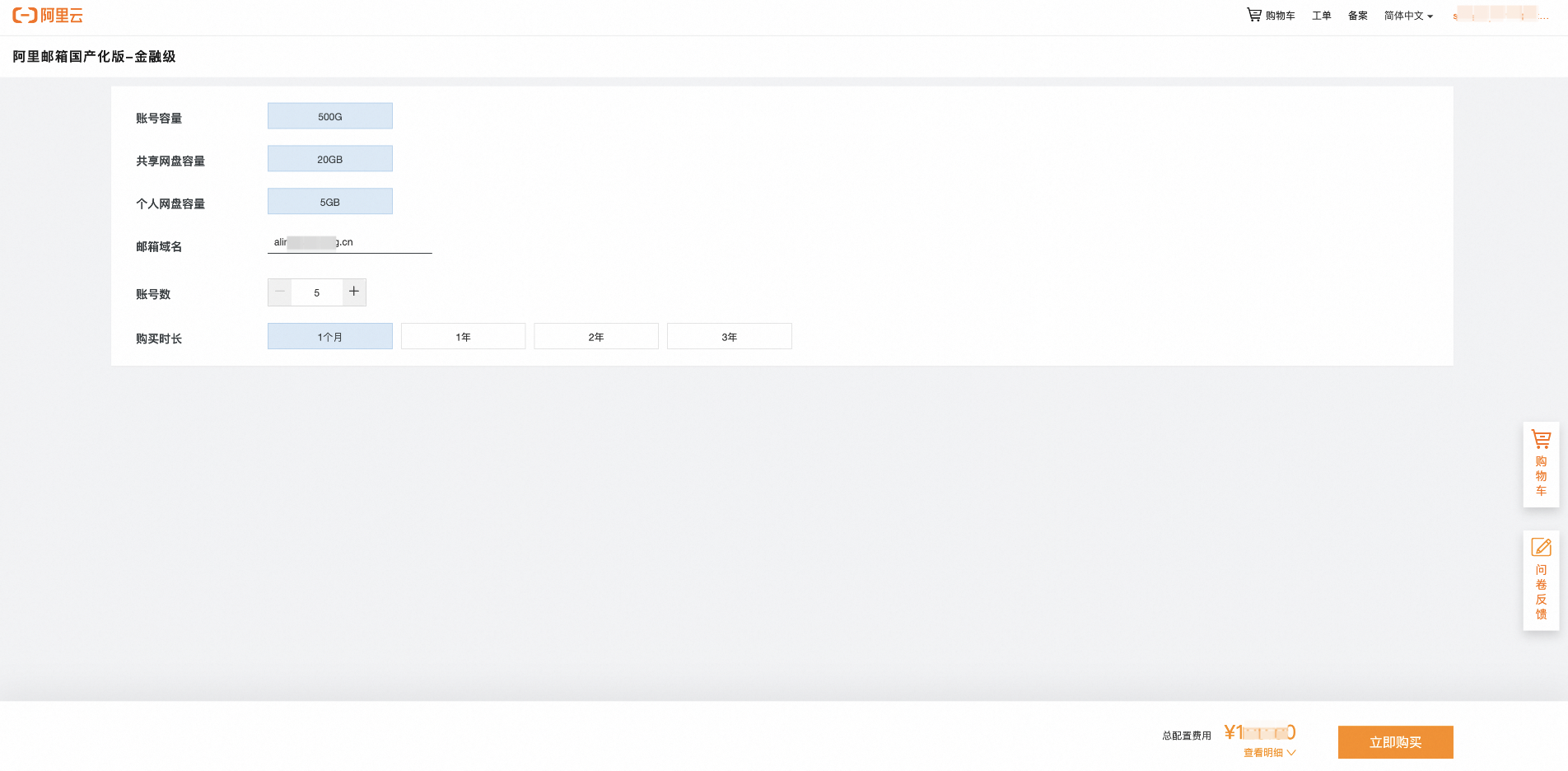Decrease account count with minus button

click(280, 292)
